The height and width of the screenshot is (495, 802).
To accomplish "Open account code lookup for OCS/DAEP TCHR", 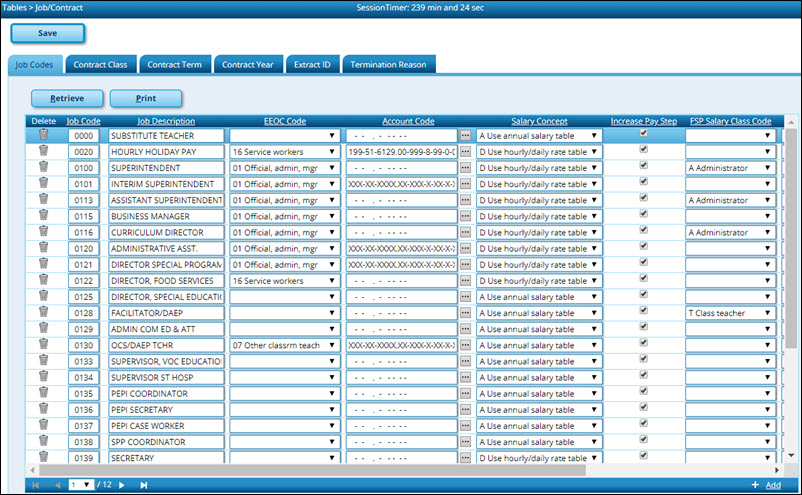I will (465, 345).
